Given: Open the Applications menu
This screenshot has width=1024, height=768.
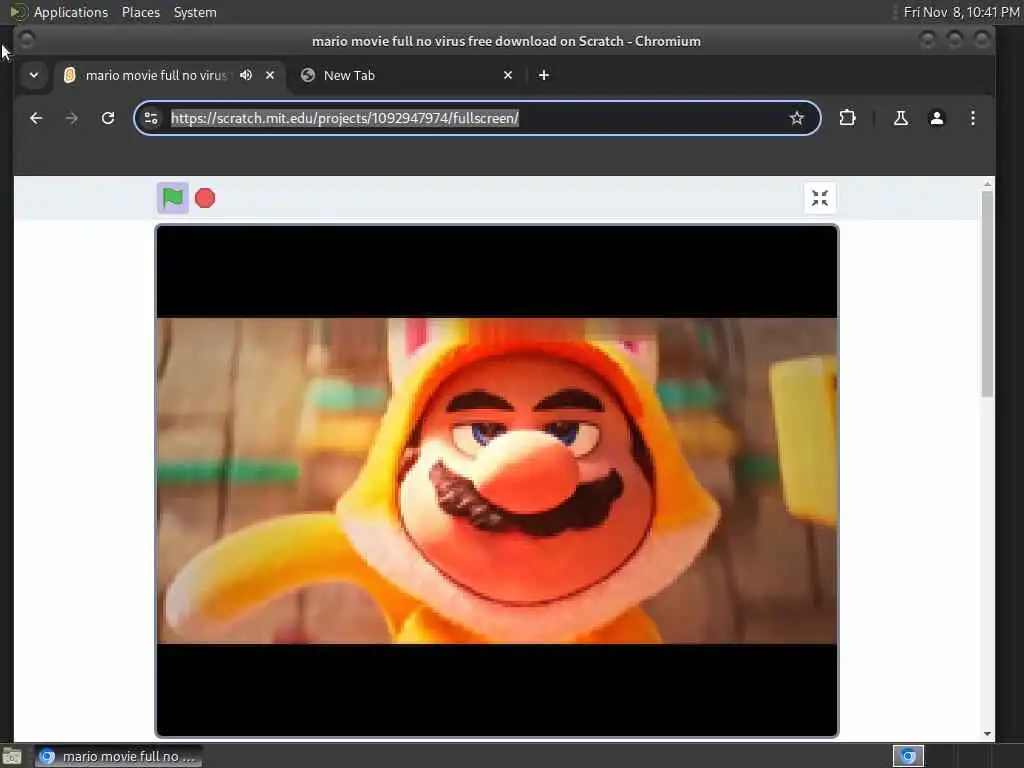Looking at the screenshot, I should click(71, 12).
